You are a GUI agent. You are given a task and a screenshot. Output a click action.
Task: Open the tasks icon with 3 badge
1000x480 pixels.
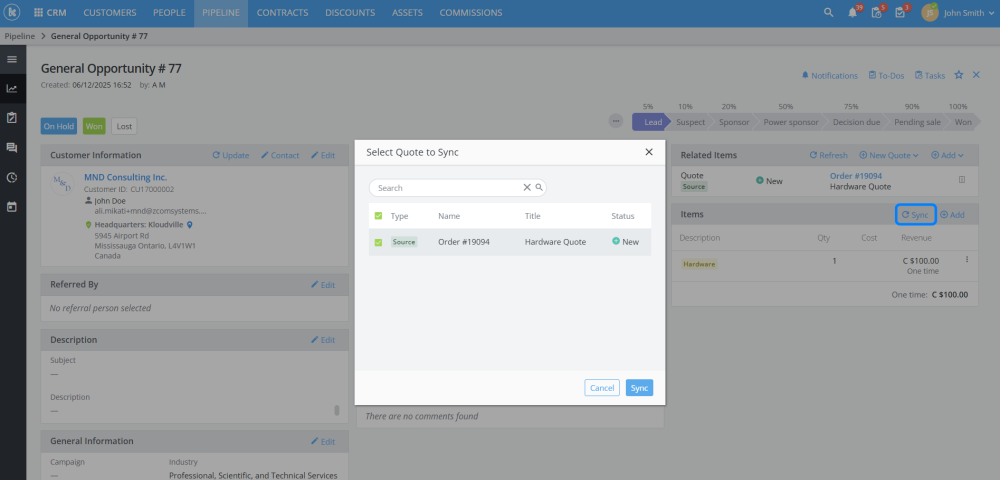point(901,12)
